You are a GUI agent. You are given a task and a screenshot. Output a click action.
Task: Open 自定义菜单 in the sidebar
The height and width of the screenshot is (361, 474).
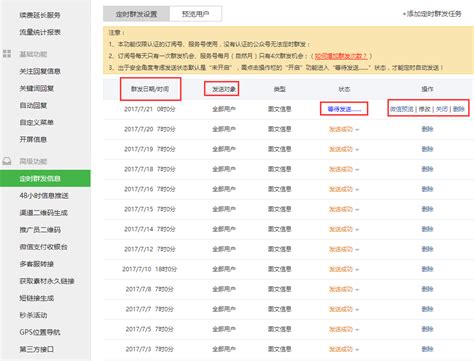tap(37, 122)
